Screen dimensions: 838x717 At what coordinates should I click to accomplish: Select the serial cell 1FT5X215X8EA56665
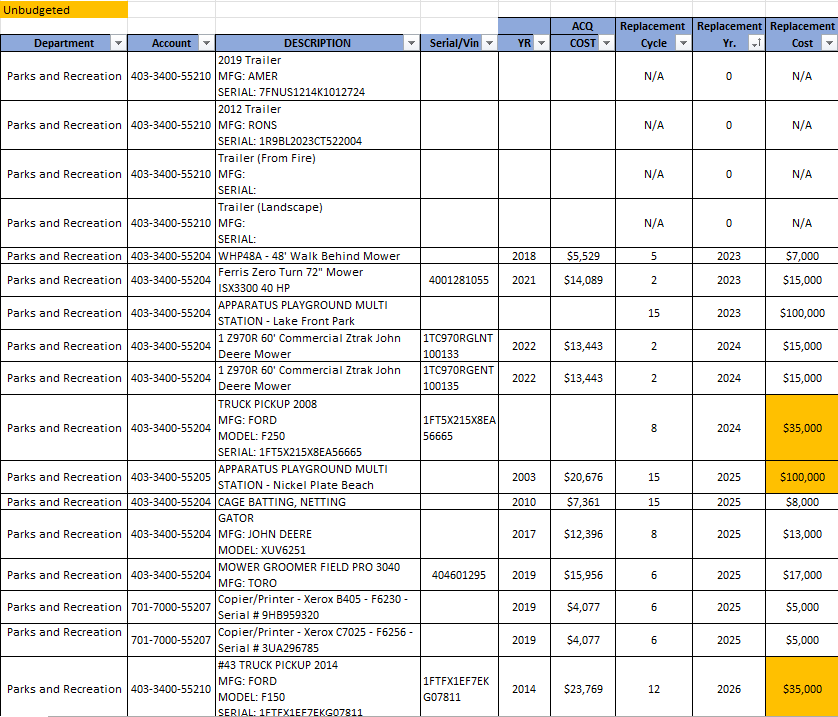point(459,428)
